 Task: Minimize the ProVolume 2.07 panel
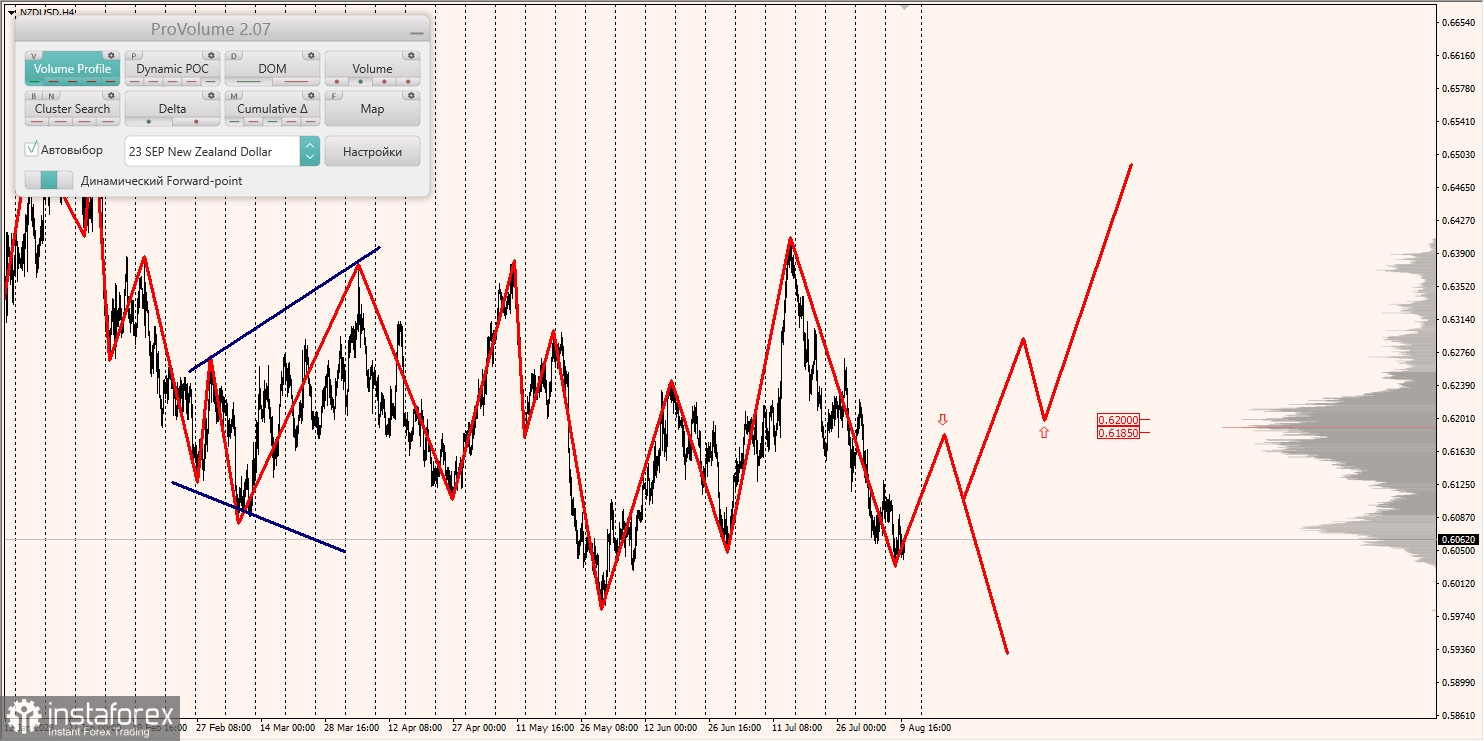(x=417, y=33)
